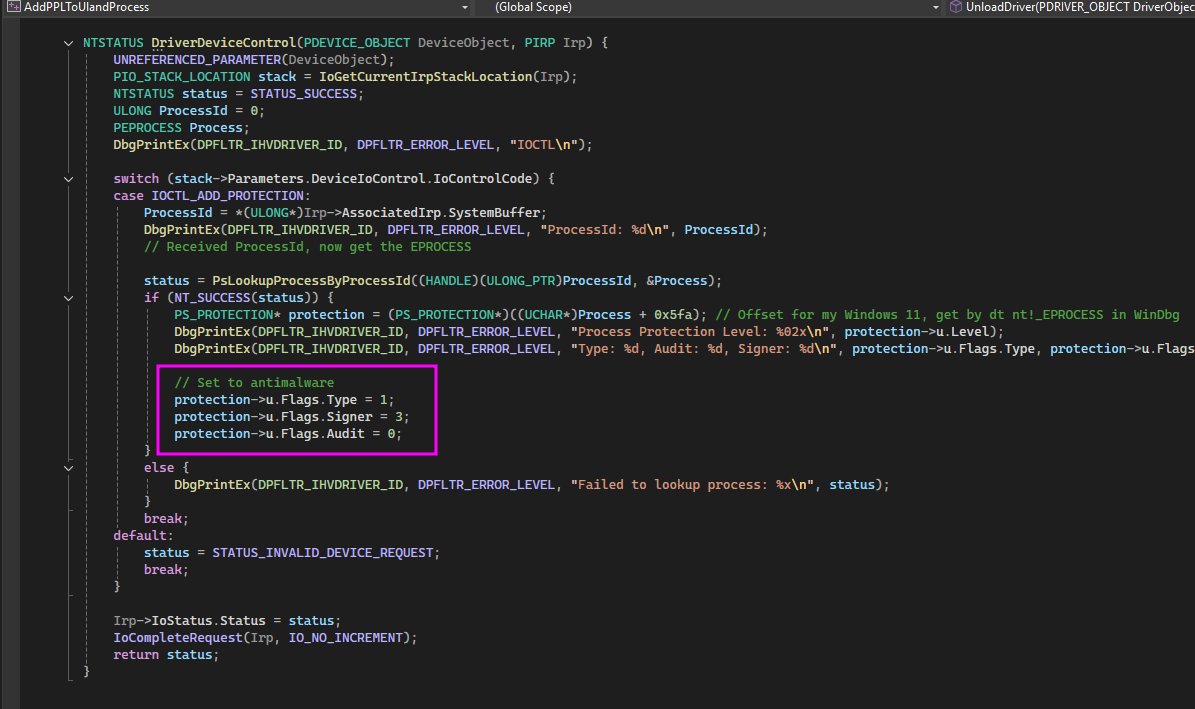
Task: Collapse the else block
Action: (69, 468)
